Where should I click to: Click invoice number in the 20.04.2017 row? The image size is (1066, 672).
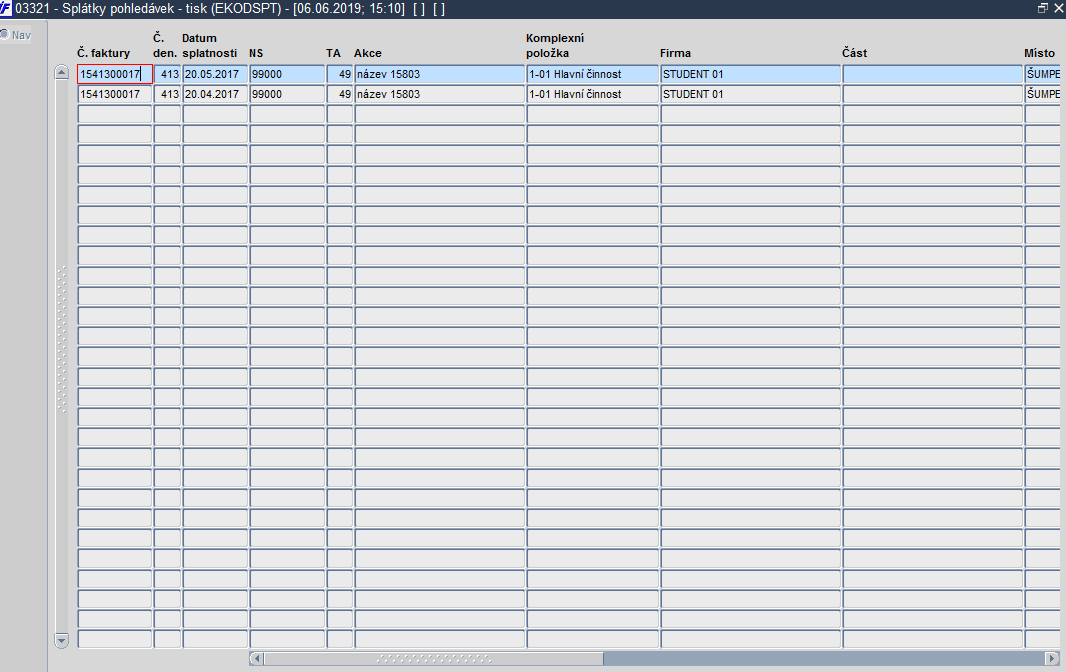(x=115, y=94)
